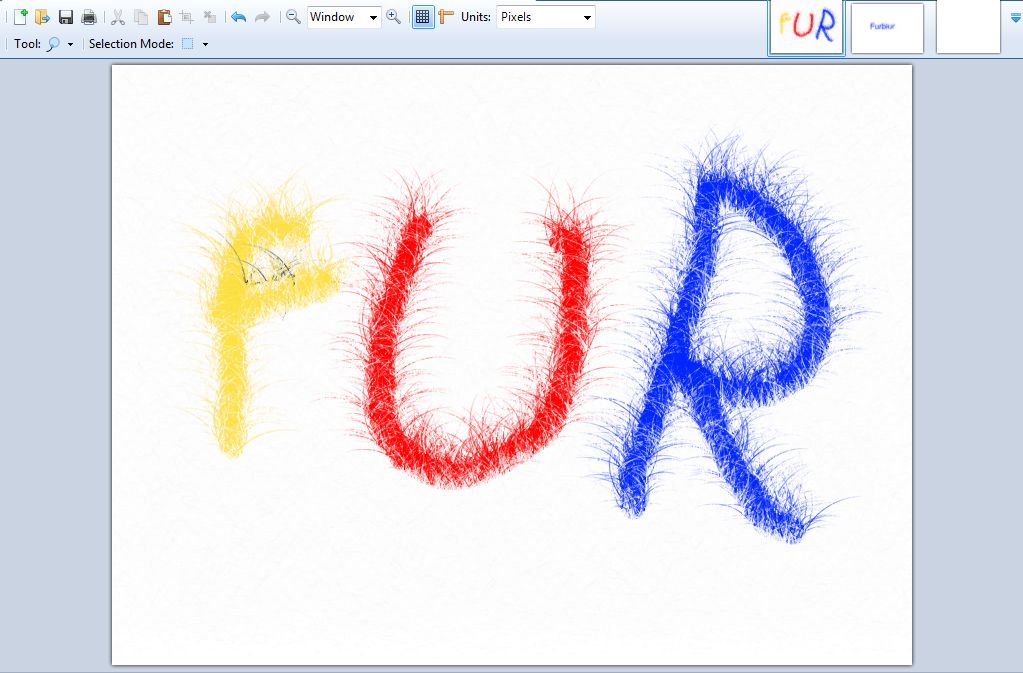Image resolution: width=1023 pixels, height=673 pixels.
Task: Toggle the pixel grid display
Action: point(423,17)
